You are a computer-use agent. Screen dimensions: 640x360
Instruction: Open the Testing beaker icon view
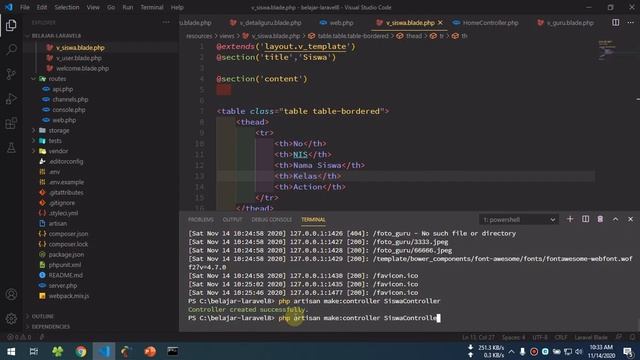point(11,148)
